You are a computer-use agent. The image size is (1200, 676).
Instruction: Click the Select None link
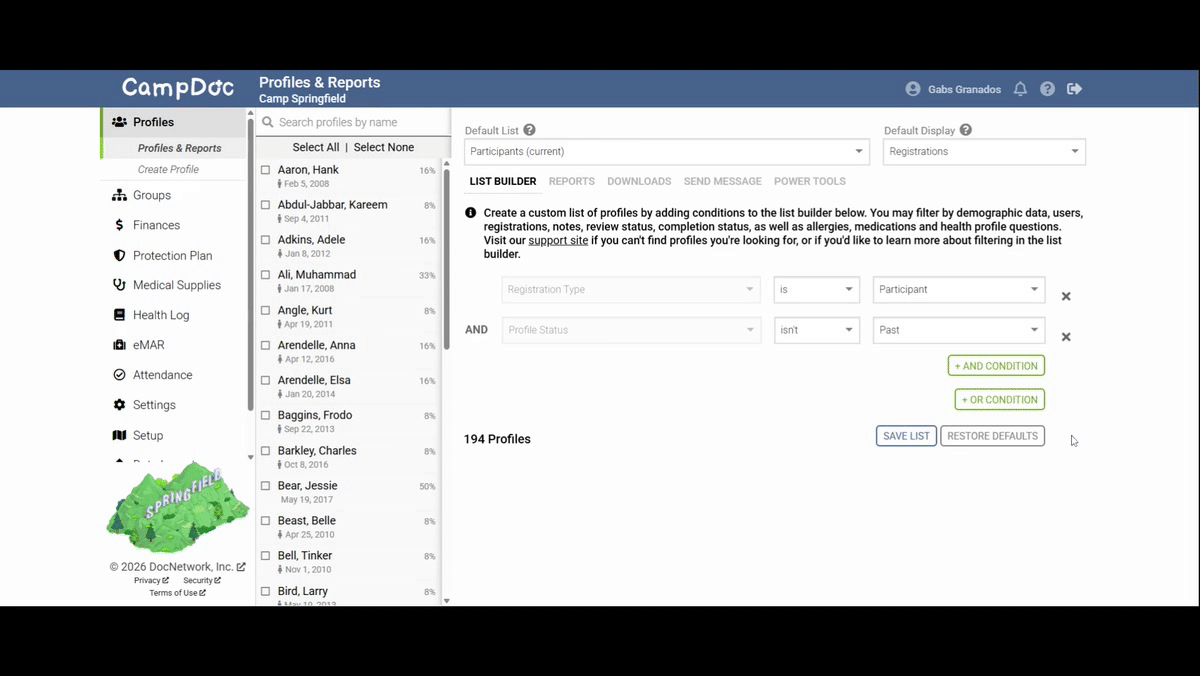pyautogui.click(x=384, y=147)
